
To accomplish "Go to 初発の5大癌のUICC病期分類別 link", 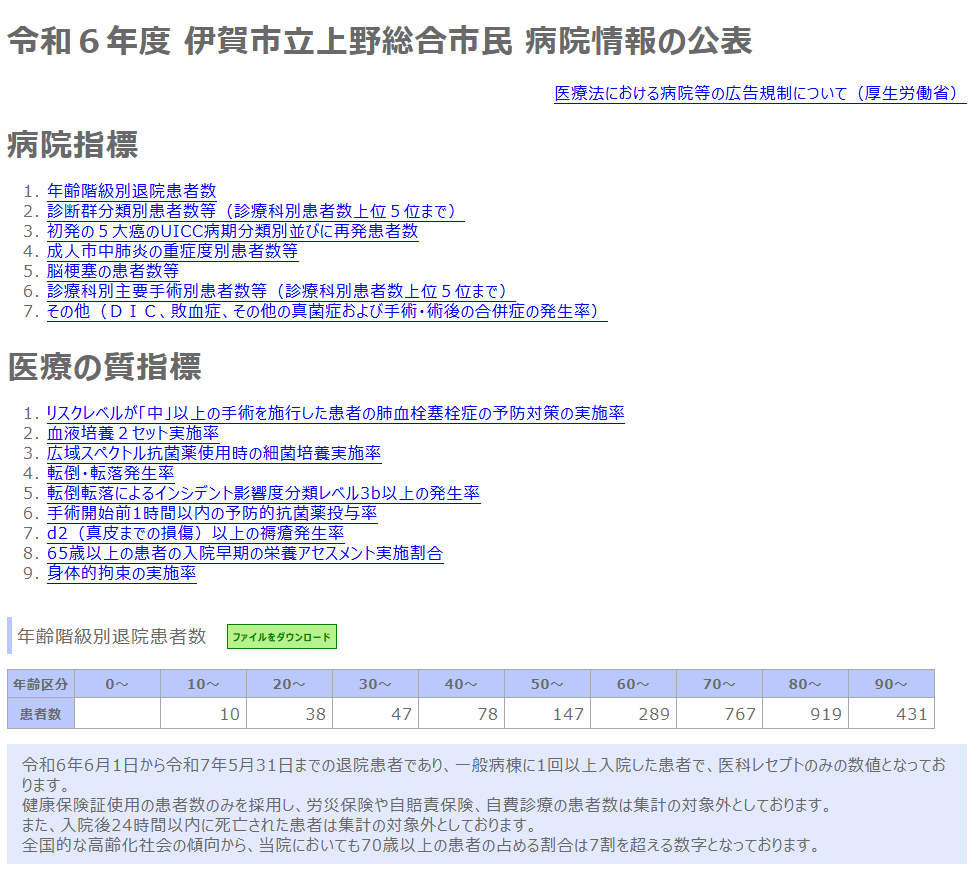I will (x=232, y=231).
